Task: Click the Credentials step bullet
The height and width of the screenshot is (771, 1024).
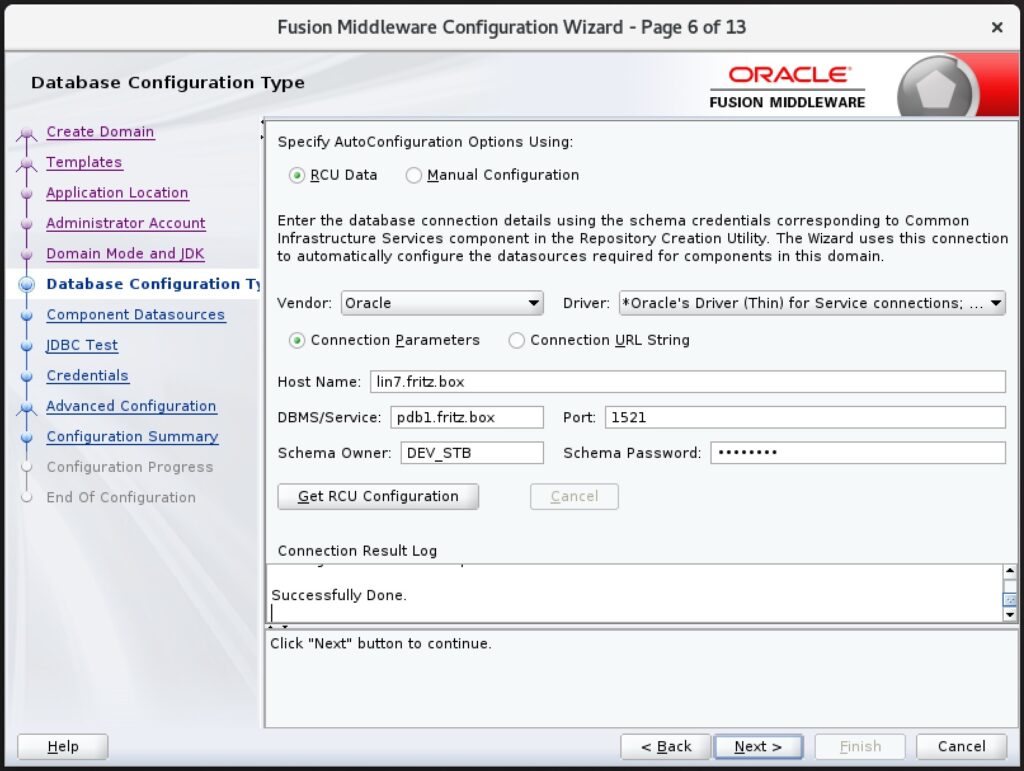Action: click(x=27, y=376)
